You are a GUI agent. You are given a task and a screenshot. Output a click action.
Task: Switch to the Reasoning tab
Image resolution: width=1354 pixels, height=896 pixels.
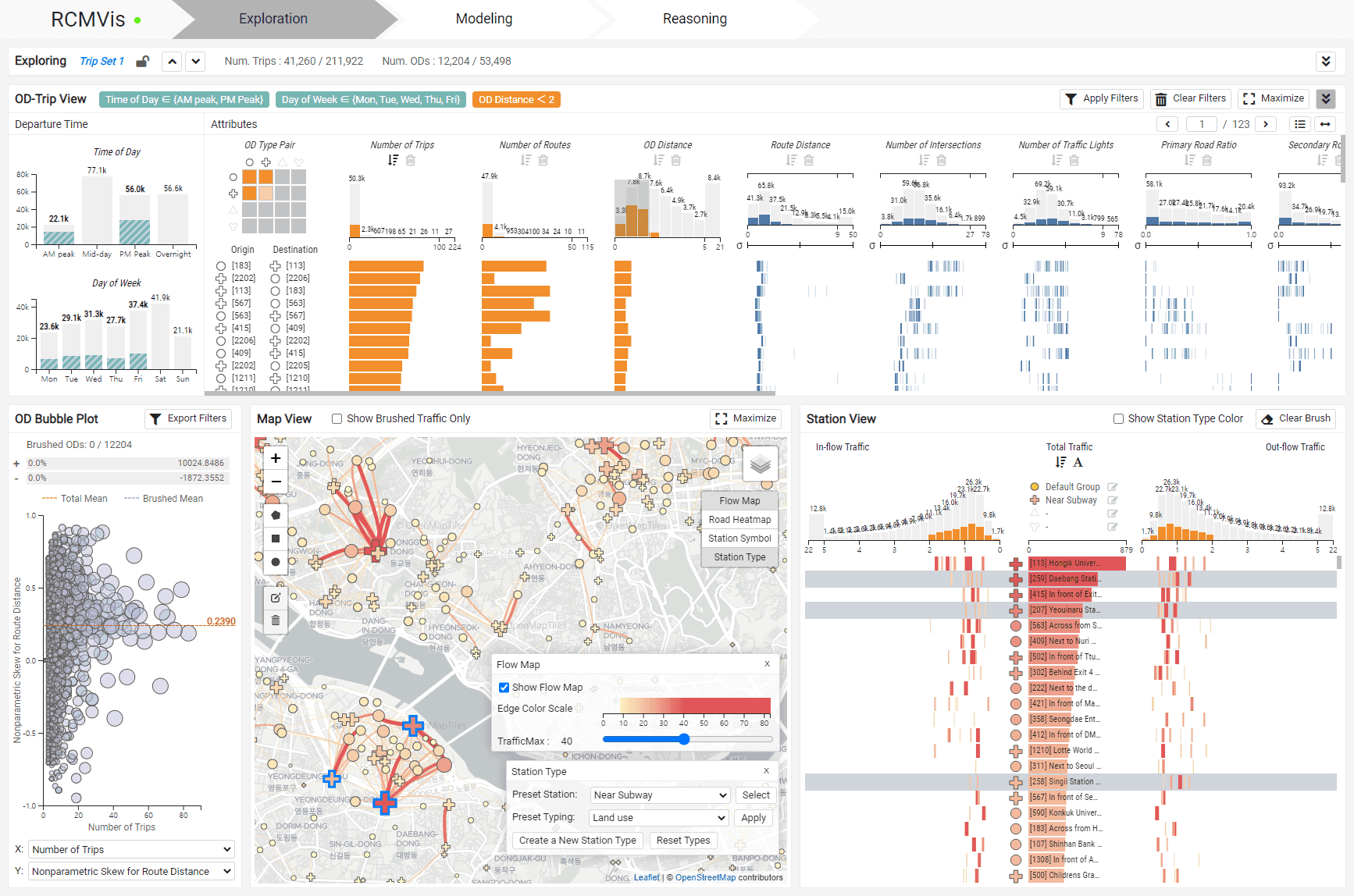click(694, 18)
